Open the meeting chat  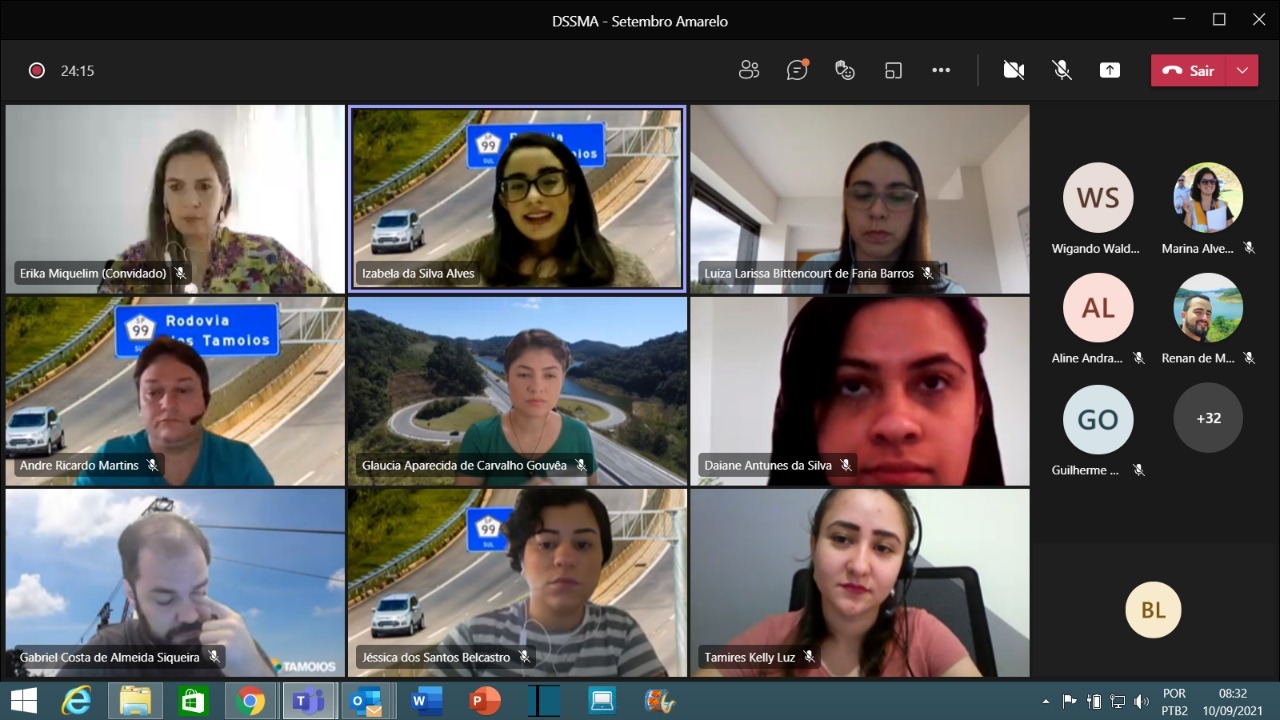(x=797, y=70)
